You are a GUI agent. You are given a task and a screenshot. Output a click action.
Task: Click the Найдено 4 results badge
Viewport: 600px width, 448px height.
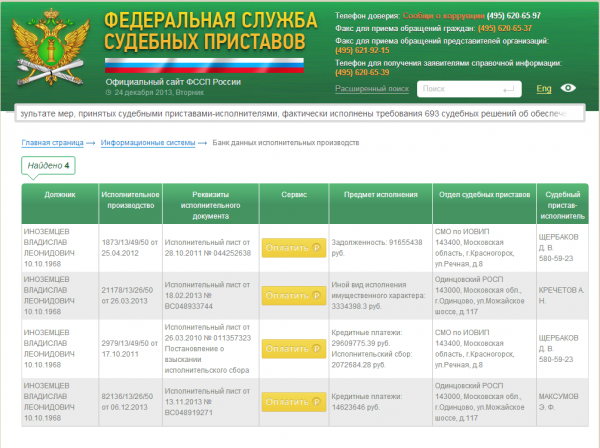pos(48,164)
